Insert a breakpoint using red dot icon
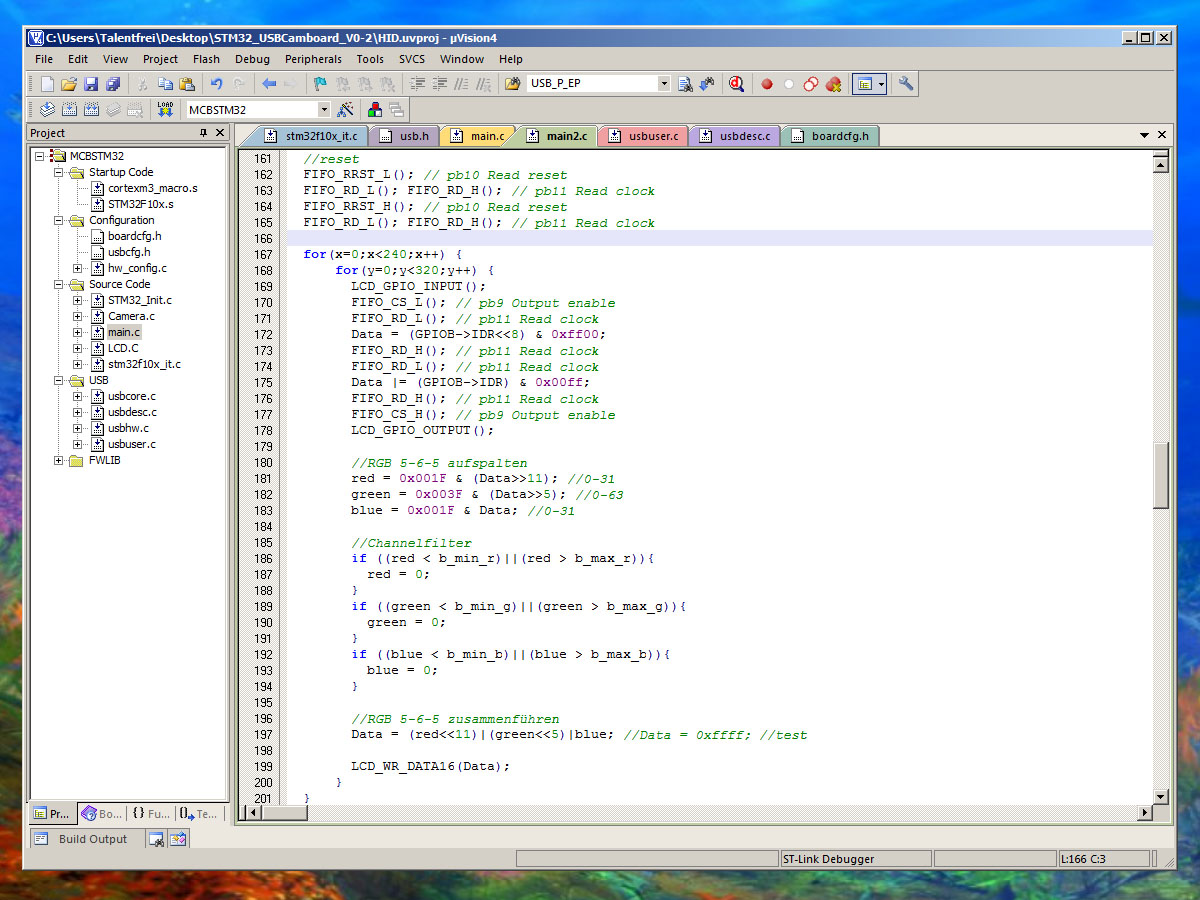Screen dimensions: 1200x900 pos(767,85)
